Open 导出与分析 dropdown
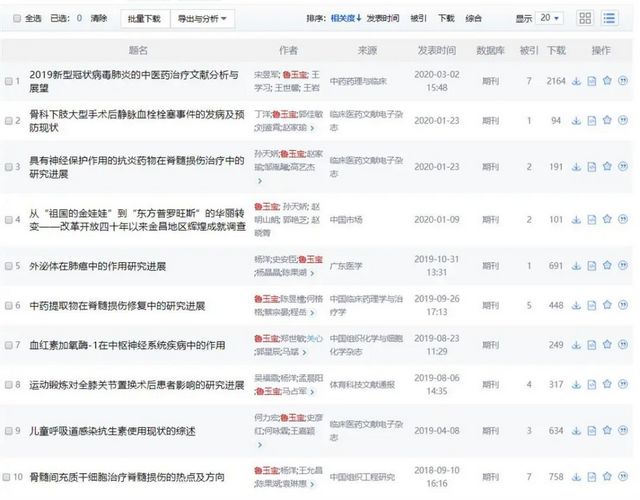 (202, 19)
